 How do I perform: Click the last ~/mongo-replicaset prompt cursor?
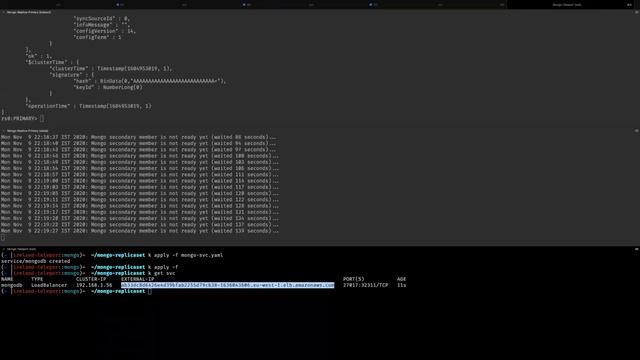point(150,291)
